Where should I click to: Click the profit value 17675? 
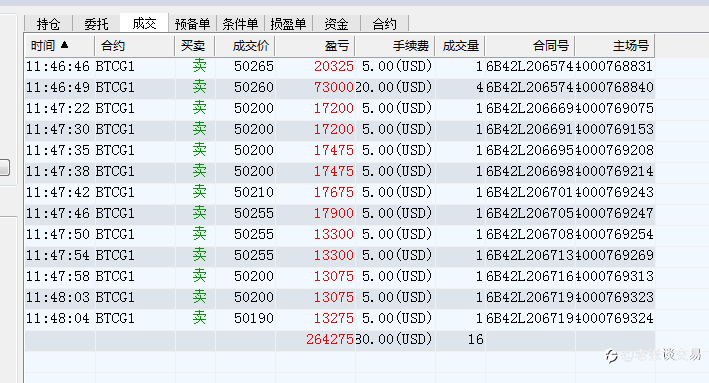point(334,192)
